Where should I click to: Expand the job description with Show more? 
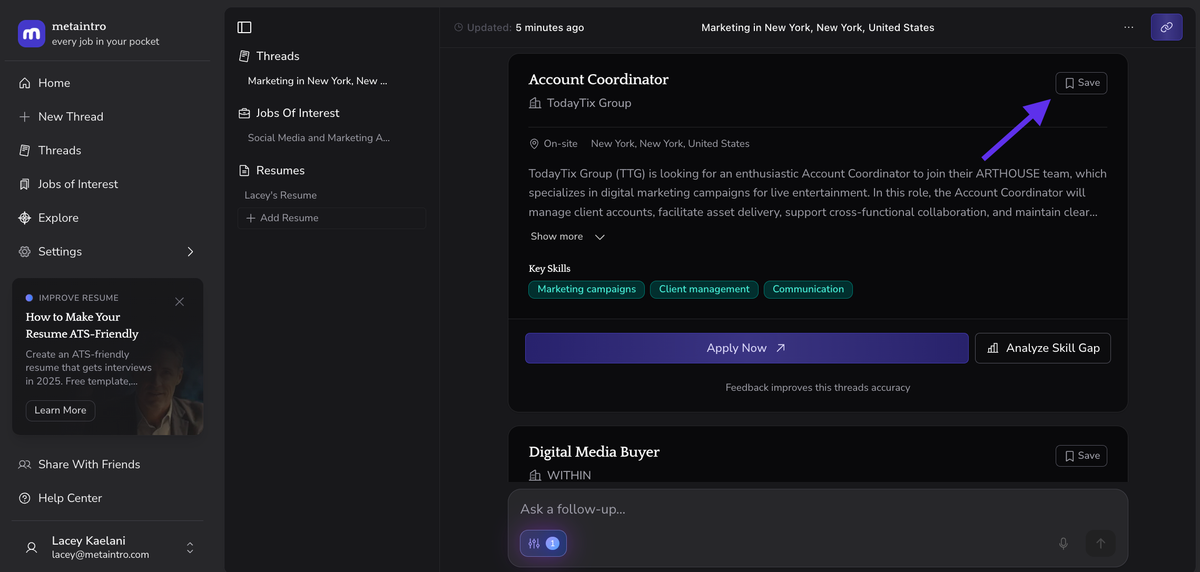567,237
